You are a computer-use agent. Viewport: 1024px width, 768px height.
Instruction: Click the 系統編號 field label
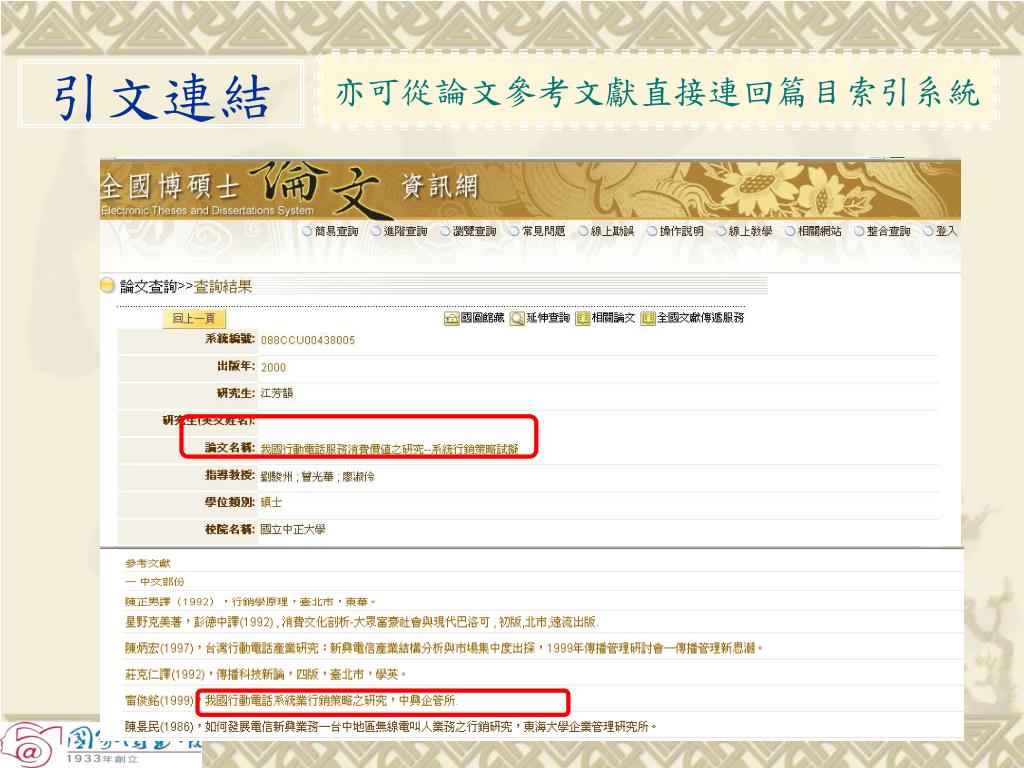pyautogui.click(x=230, y=339)
